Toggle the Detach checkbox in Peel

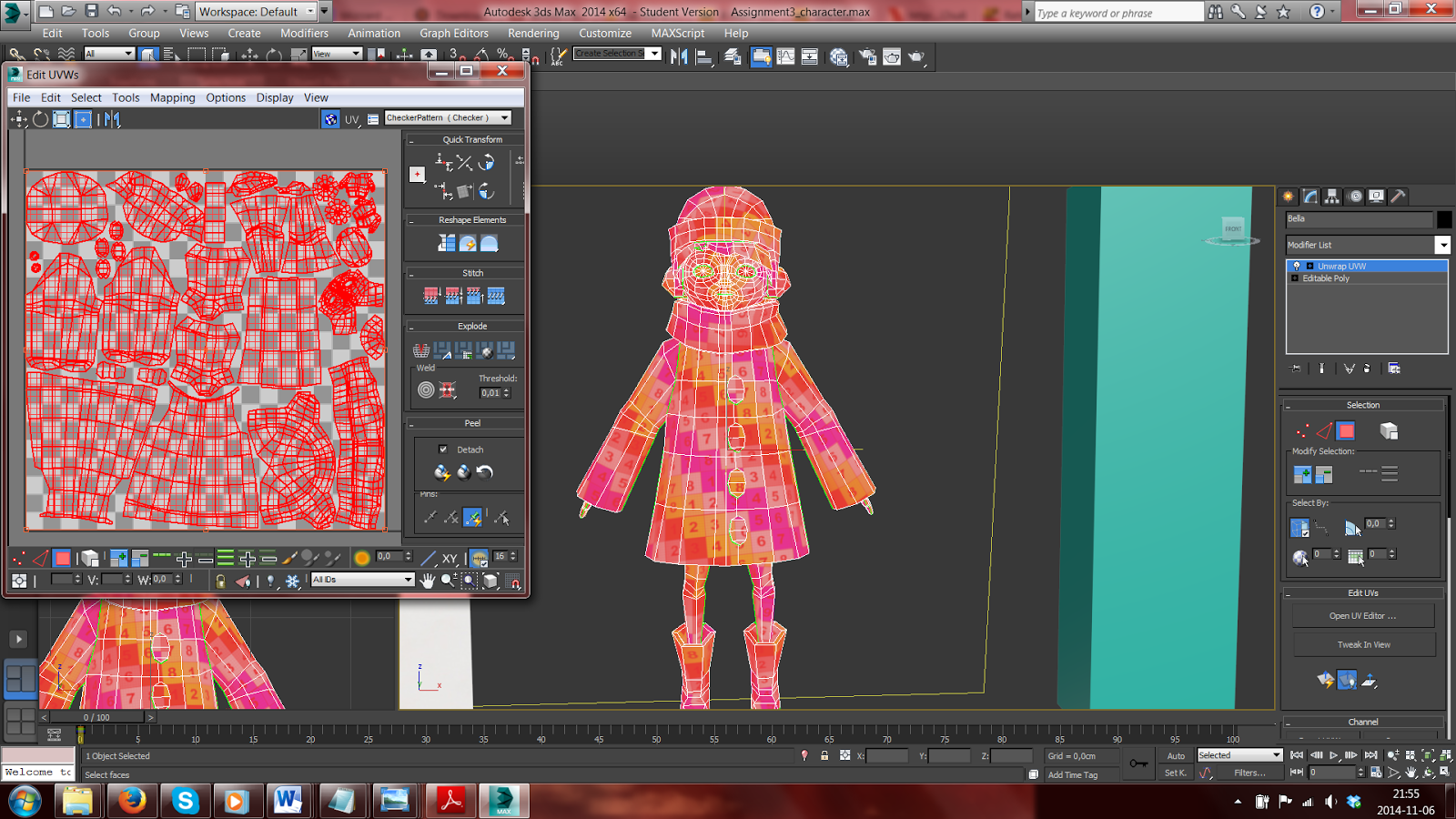click(x=443, y=450)
